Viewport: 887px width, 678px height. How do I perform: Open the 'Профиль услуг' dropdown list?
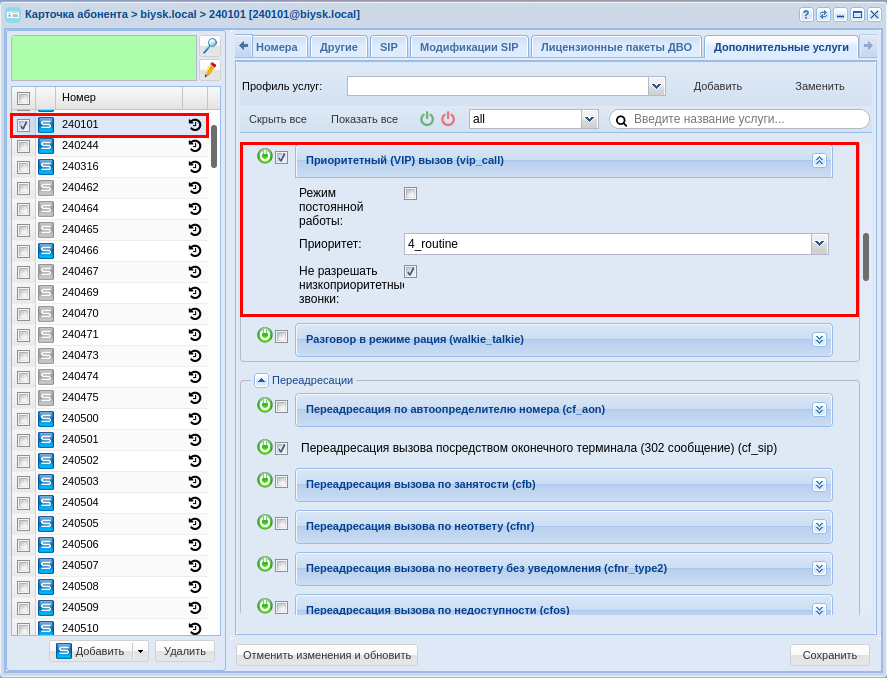657,86
